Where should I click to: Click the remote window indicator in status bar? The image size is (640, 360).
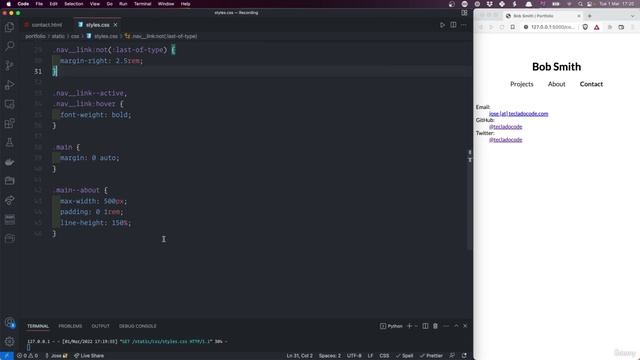(x=7, y=356)
